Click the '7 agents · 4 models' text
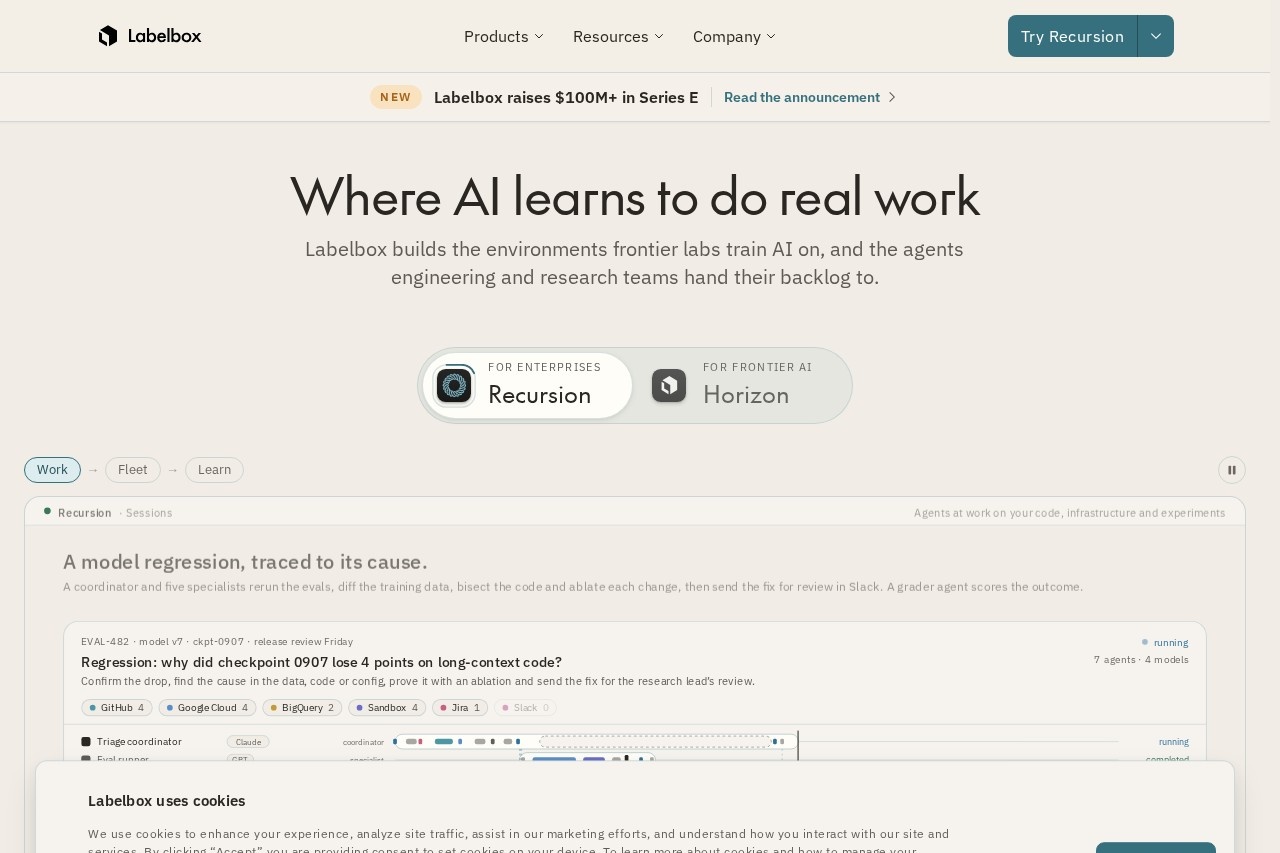The image size is (1280, 853). click(1141, 660)
